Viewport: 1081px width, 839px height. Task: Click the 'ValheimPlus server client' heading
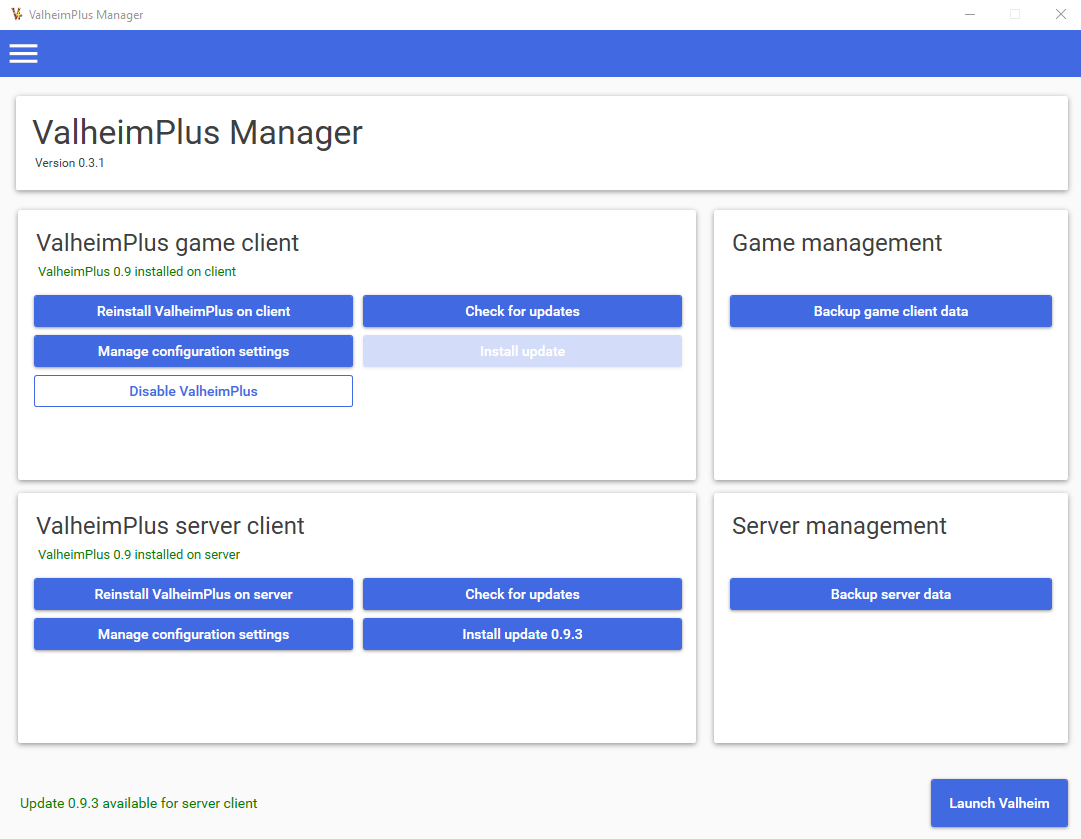tap(170, 526)
